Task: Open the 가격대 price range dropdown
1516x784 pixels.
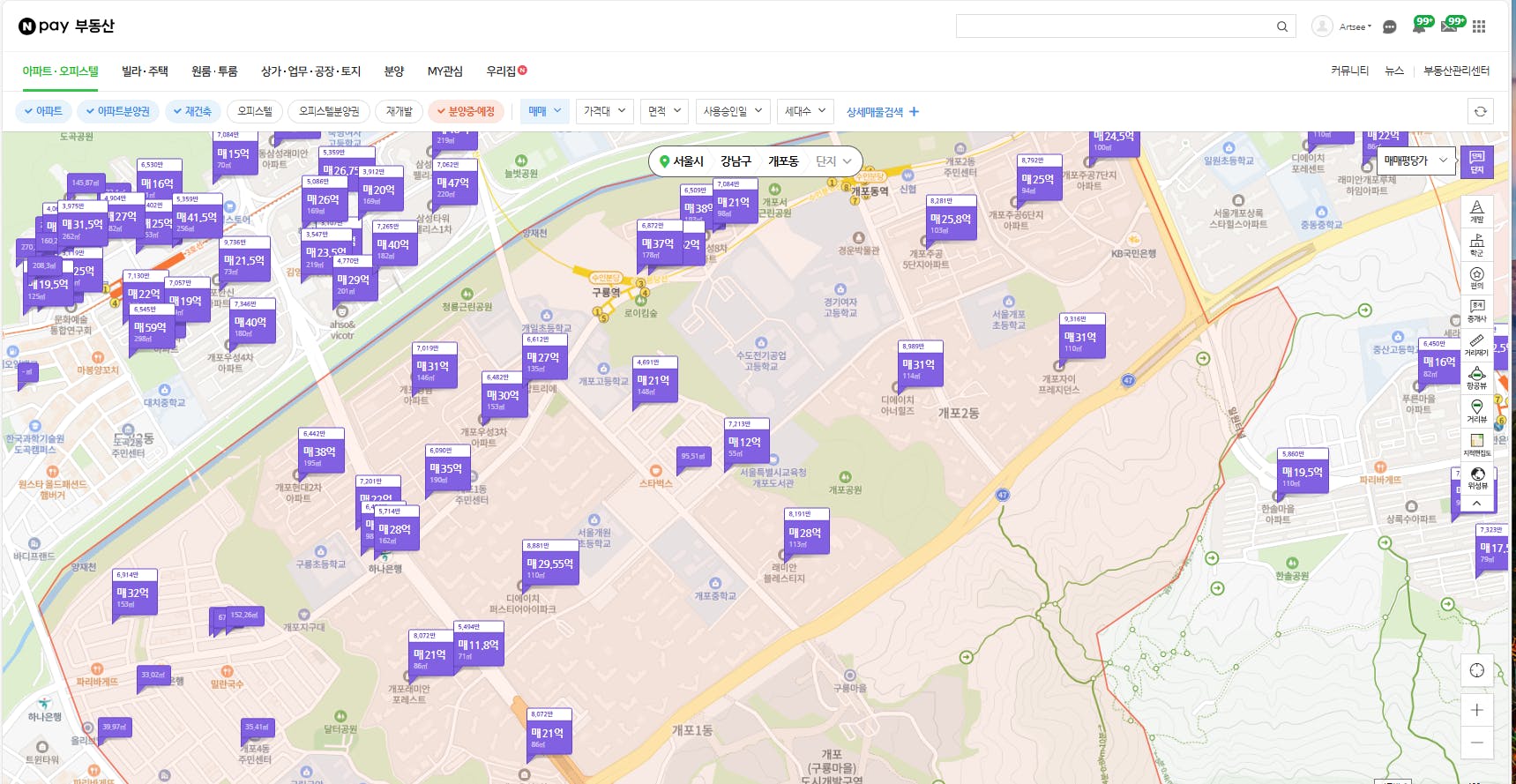Action: tap(604, 111)
